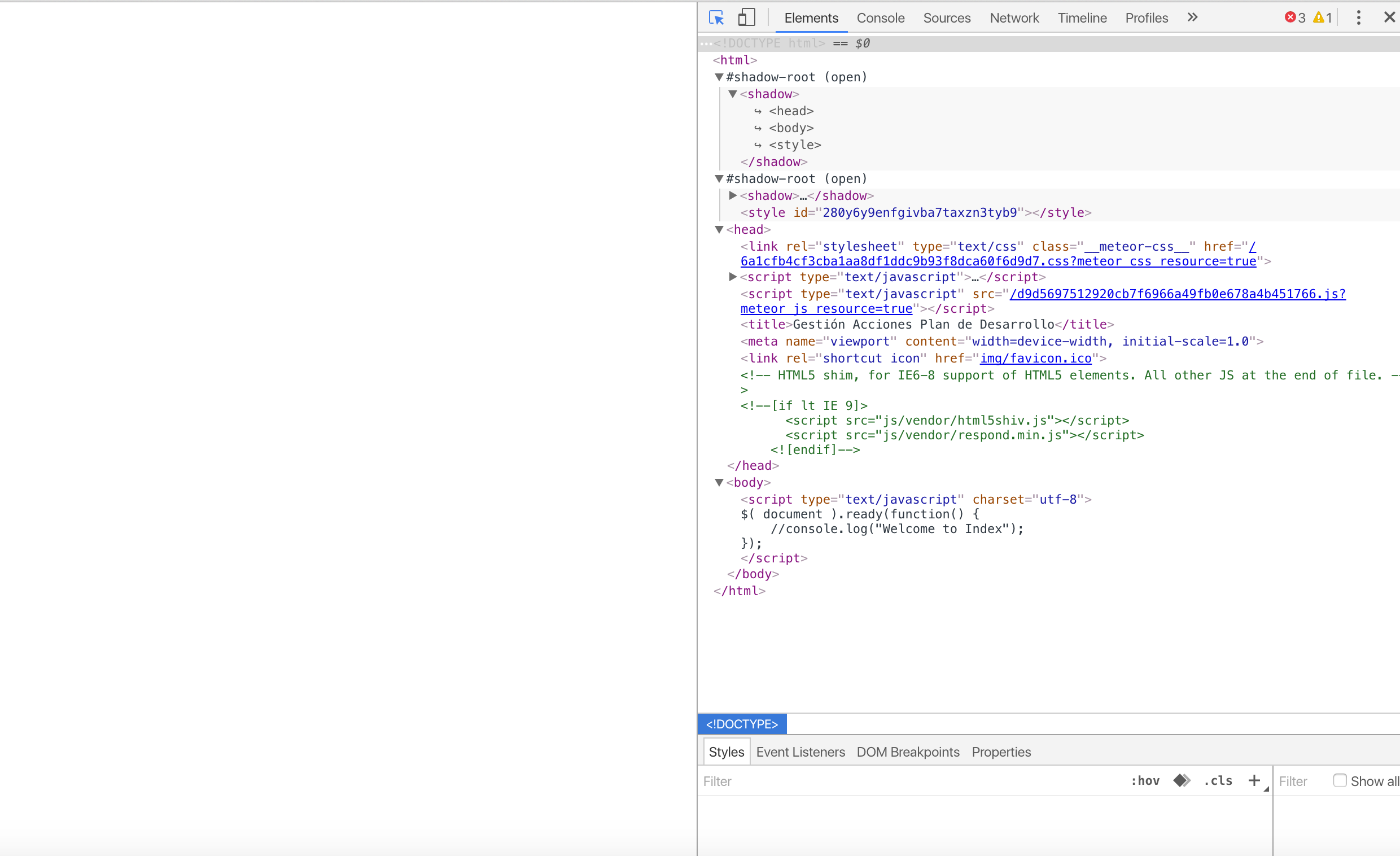Focus the Styles Filter input
The height and width of the screenshot is (856, 1400).
point(909,780)
